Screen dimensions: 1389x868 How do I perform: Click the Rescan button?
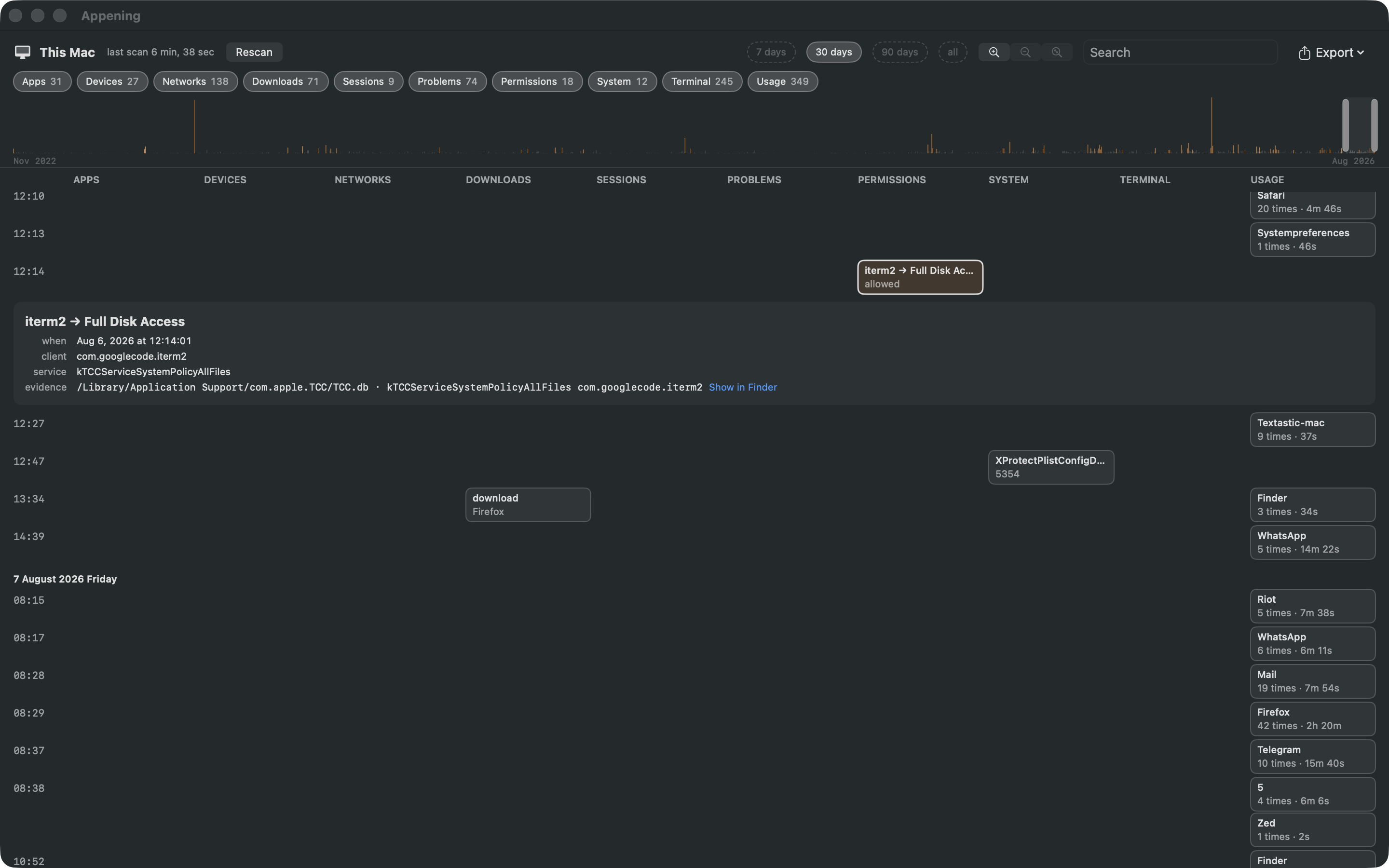pyautogui.click(x=254, y=52)
